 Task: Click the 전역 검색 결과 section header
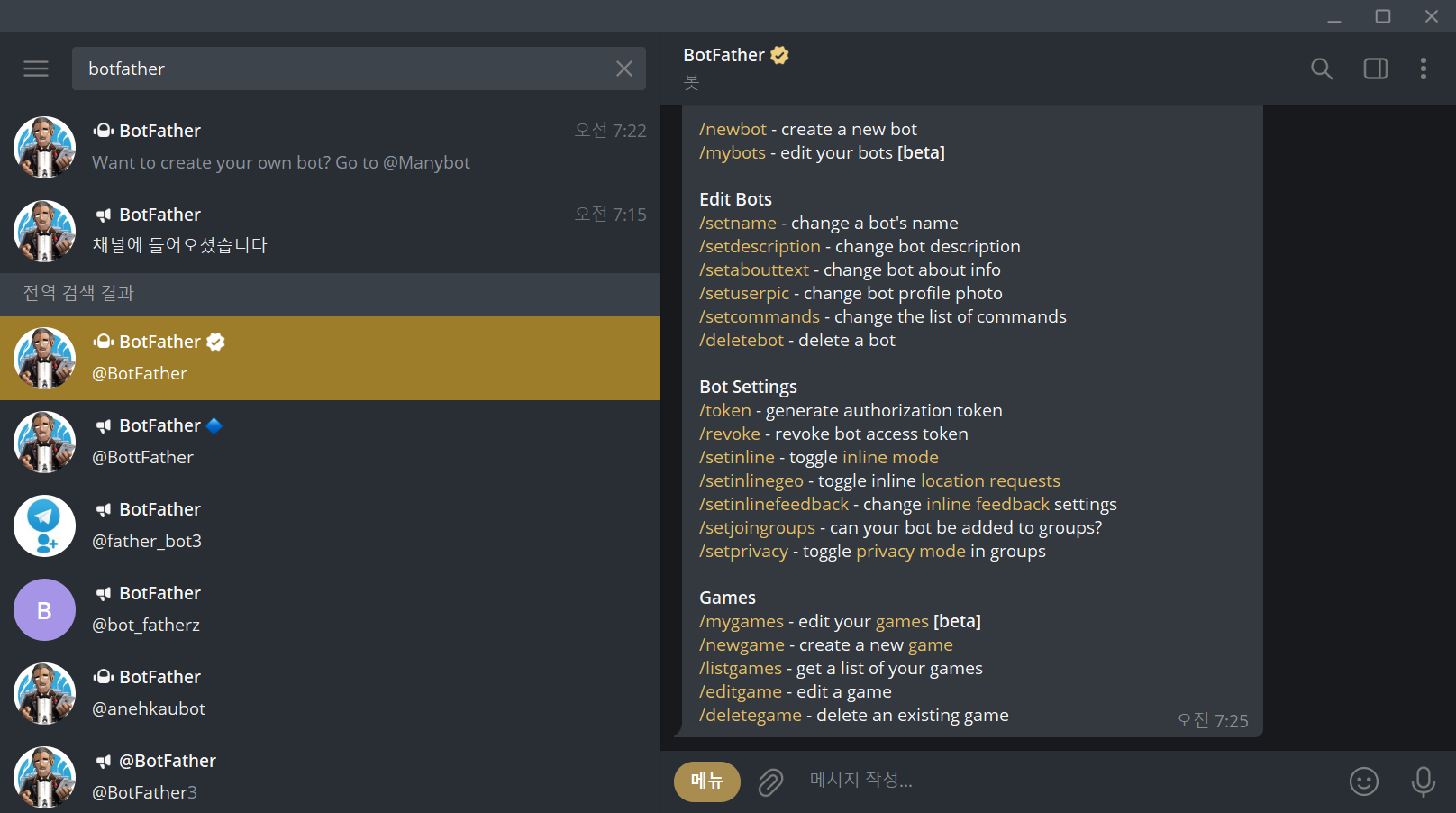(330, 293)
